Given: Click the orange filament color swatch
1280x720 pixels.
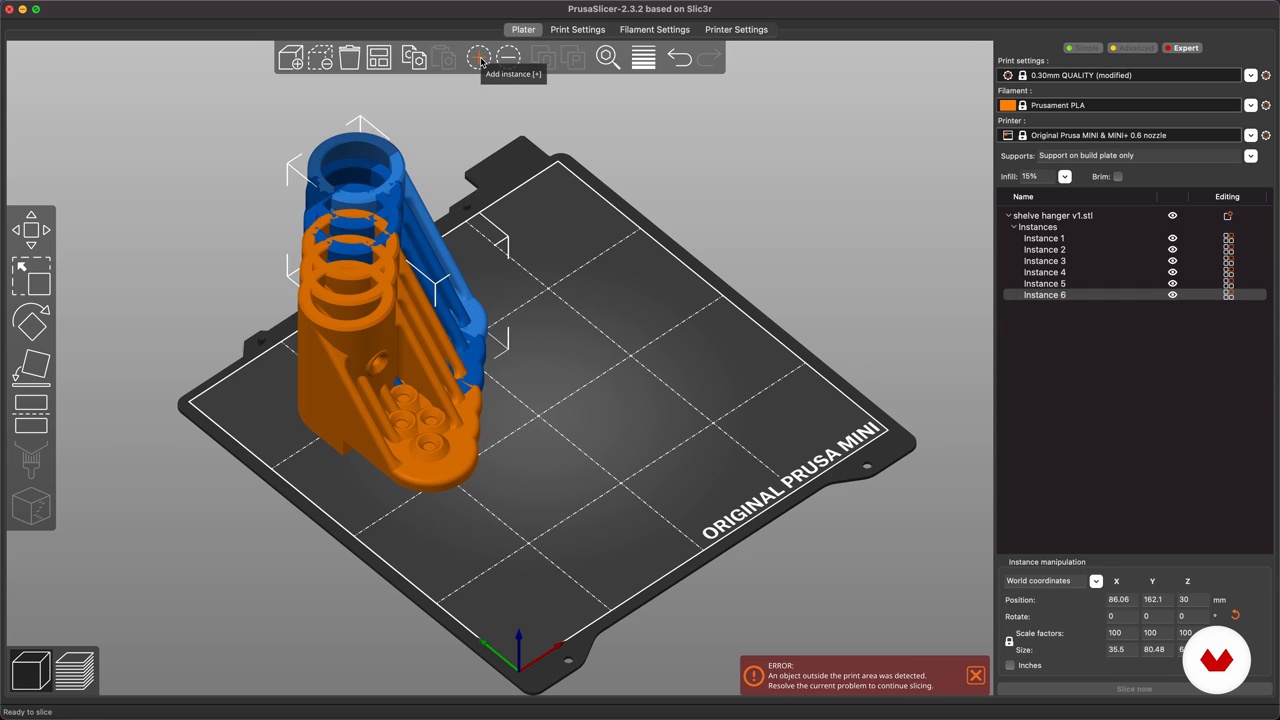Looking at the screenshot, I should pyautogui.click(x=1007, y=105).
